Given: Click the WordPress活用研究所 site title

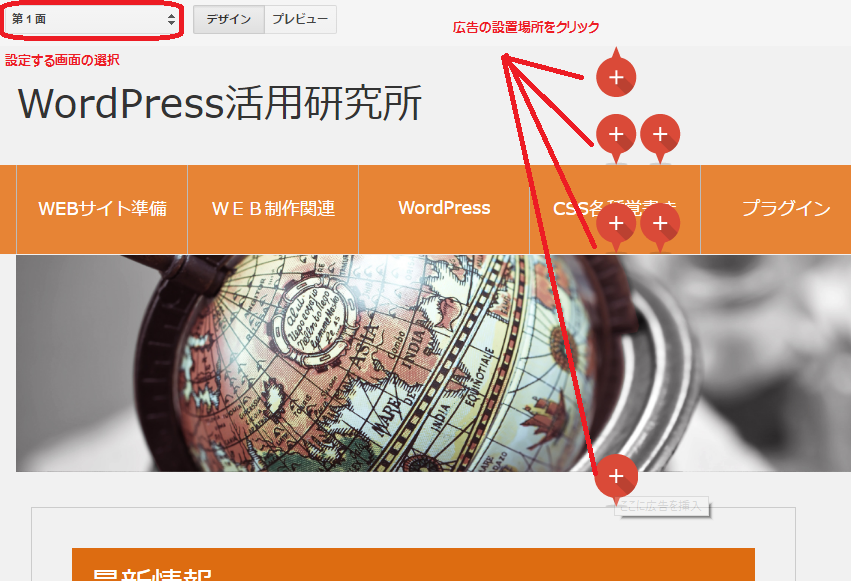Looking at the screenshot, I should (x=220, y=103).
